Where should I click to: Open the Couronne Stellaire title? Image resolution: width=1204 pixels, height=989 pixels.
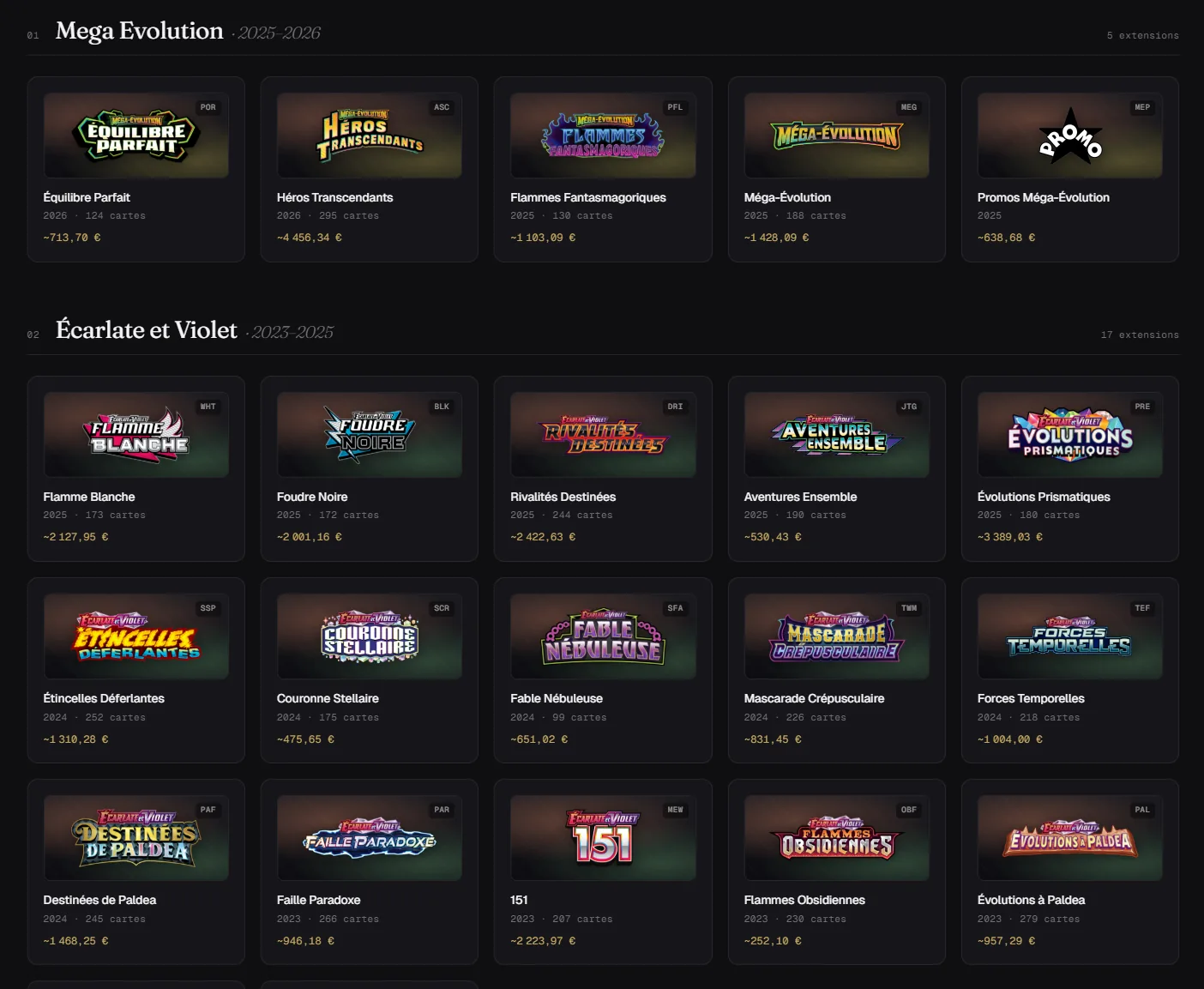(328, 698)
